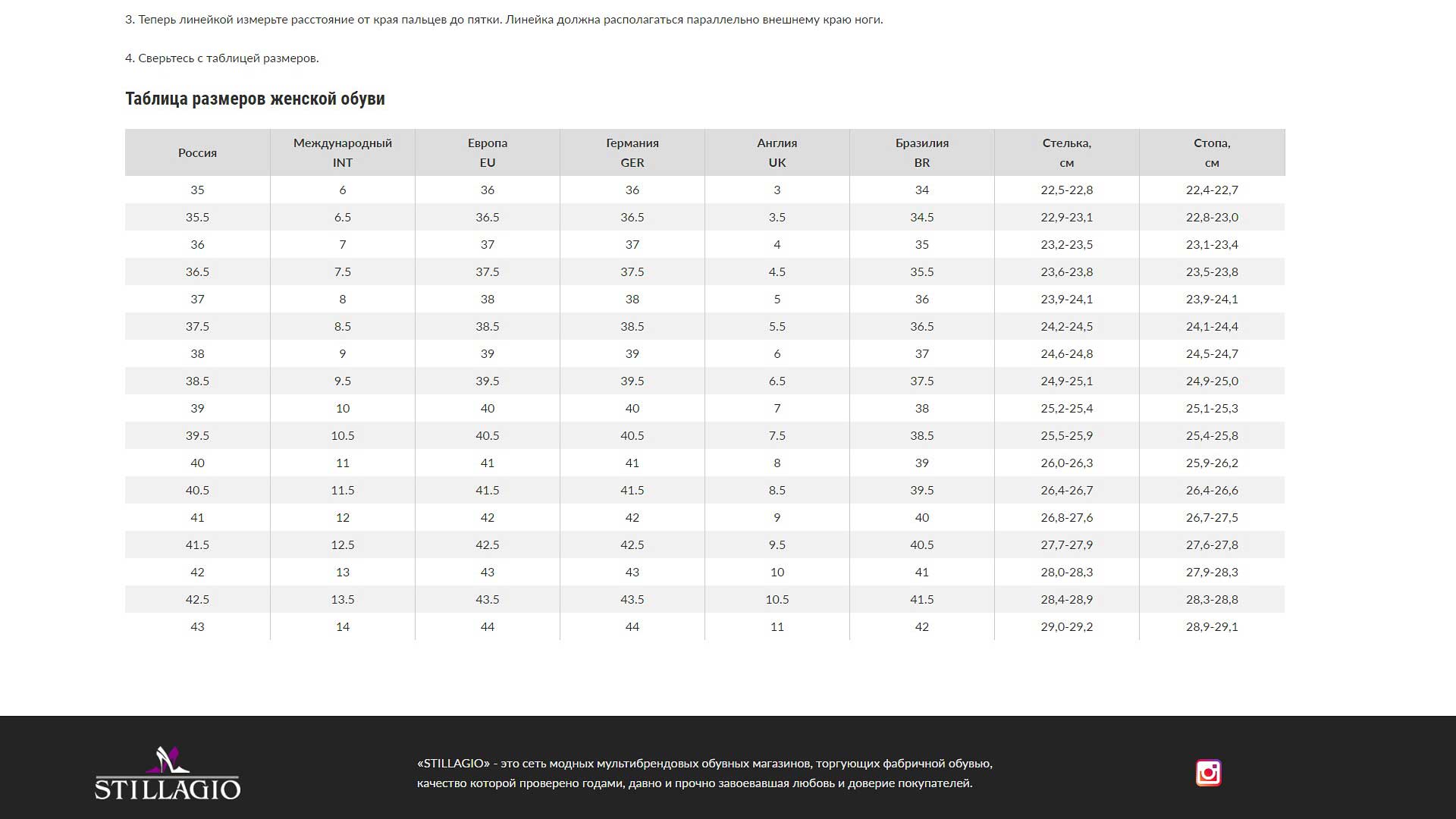Click the Европа EU column header
The width and height of the screenshot is (1456, 819).
(487, 152)
